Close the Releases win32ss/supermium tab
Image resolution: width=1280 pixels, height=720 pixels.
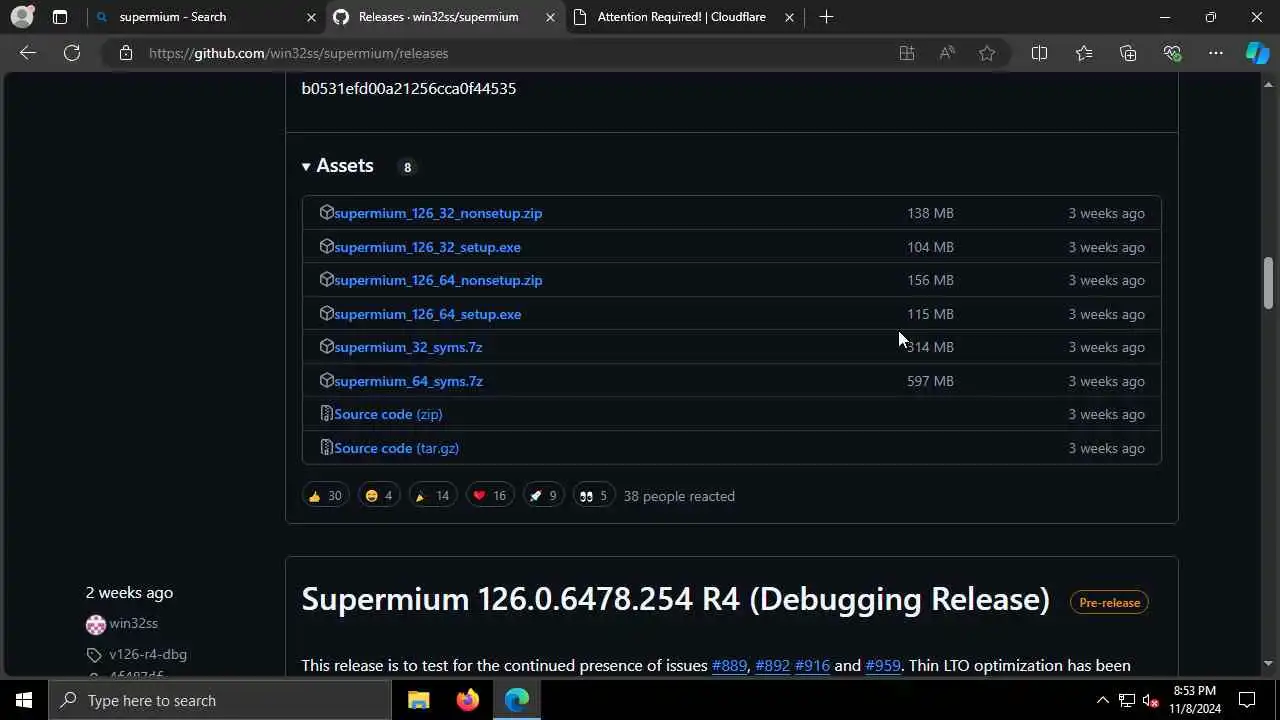click(x=550, y=17)
